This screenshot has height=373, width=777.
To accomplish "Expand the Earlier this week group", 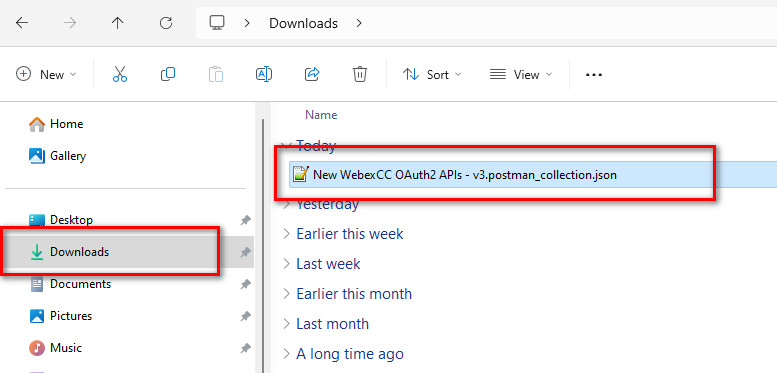I will (286, 234).
